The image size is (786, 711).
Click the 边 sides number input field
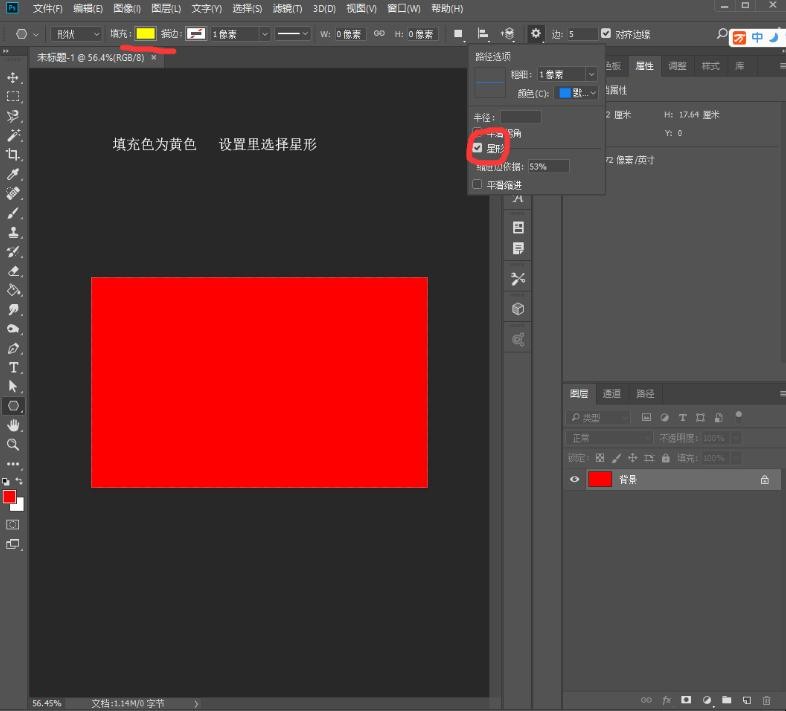(583, 34)
